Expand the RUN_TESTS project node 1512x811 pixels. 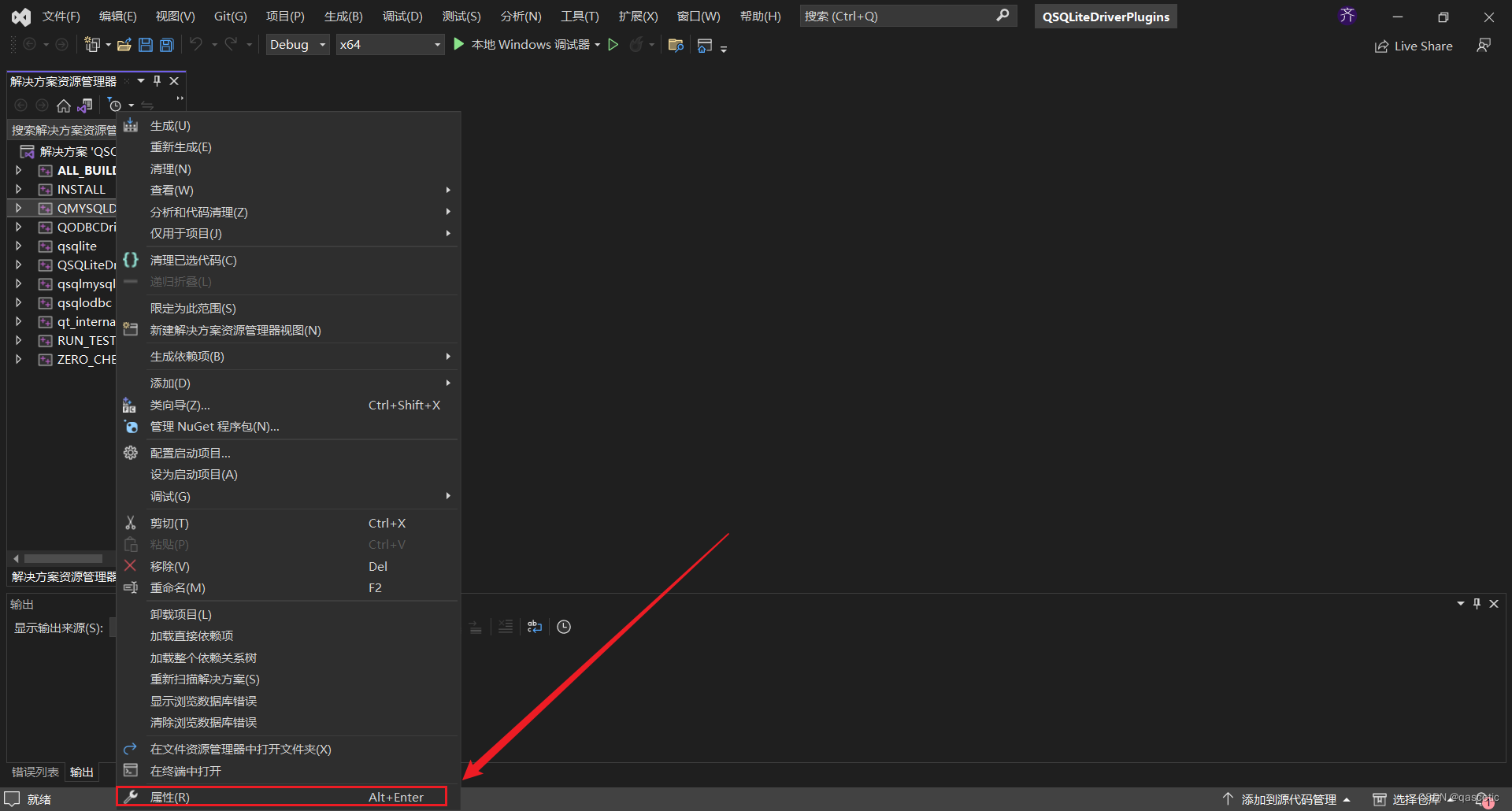click(18, 340)
